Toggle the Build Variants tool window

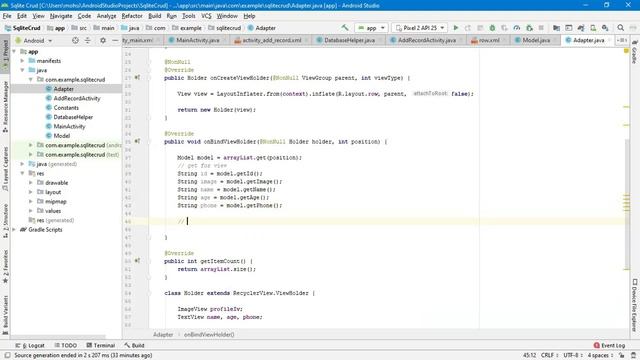coord(5,315)
